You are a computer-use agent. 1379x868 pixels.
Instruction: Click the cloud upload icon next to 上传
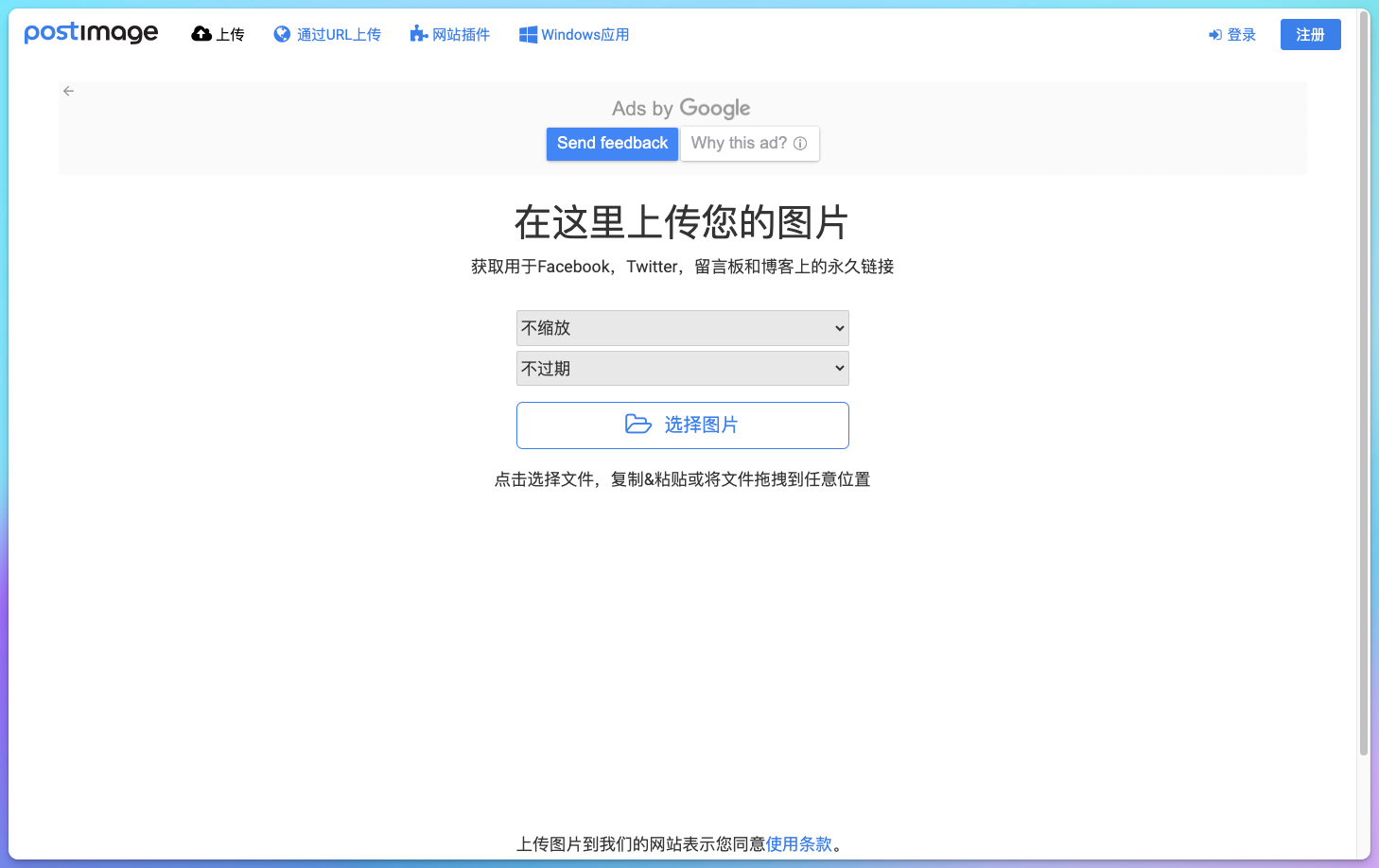pos(201,33)
